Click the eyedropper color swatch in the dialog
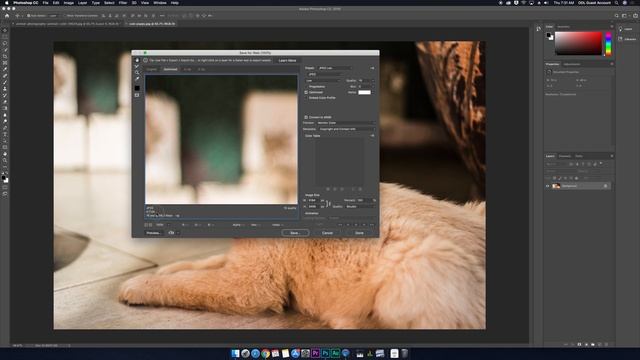Screen dimensions: 640x360 (x=137, y=88)
